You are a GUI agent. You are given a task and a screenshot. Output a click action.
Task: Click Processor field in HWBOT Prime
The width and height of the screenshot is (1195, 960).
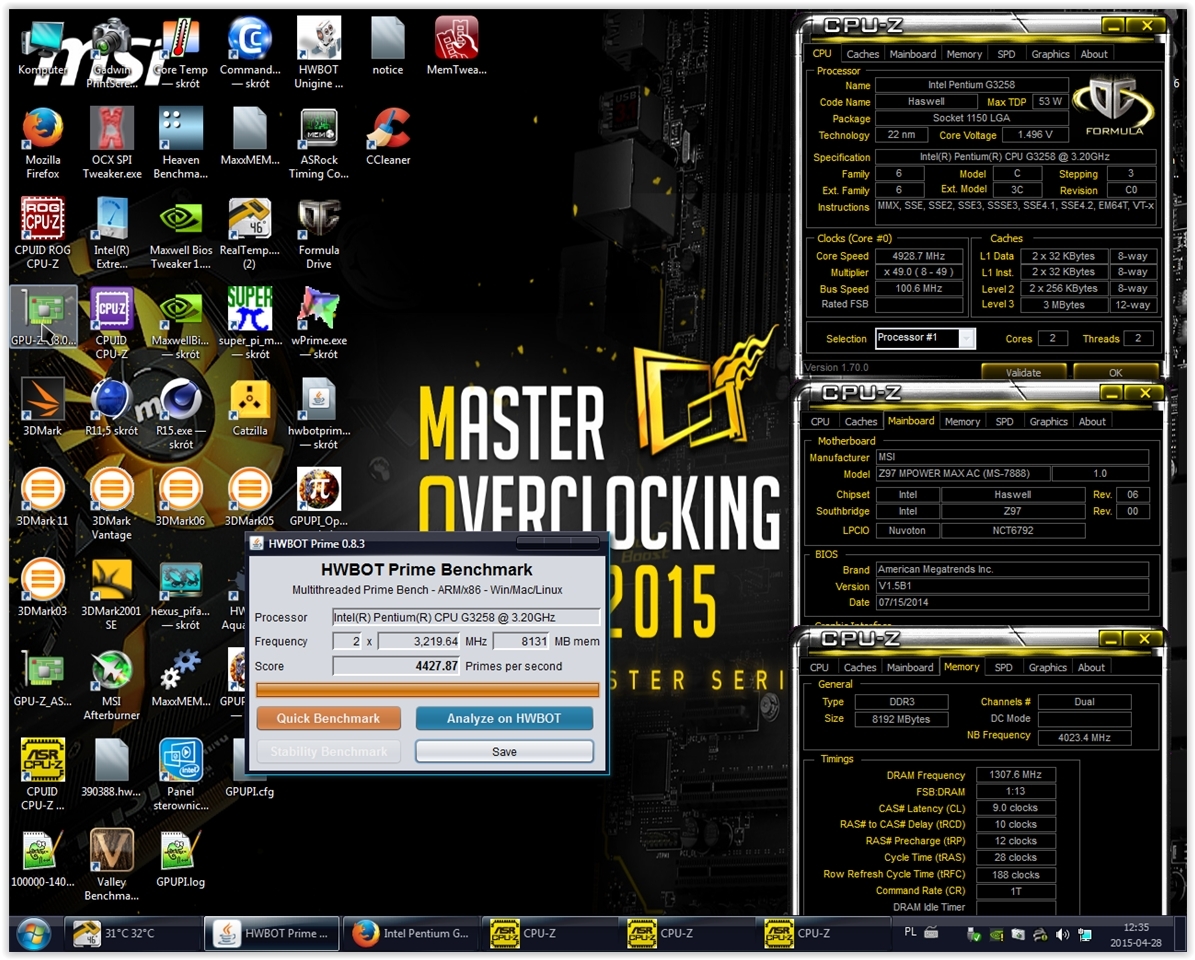(466, 617)
